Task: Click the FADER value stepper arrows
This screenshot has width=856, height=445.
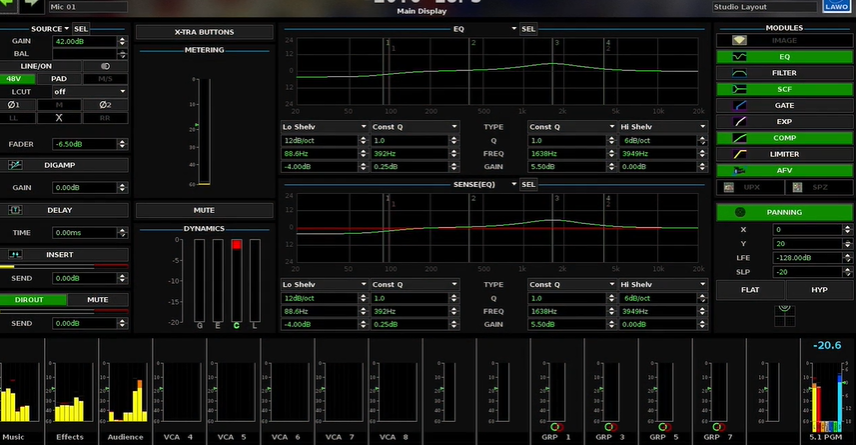Action: pyautogui.click(x=122, y=144)
